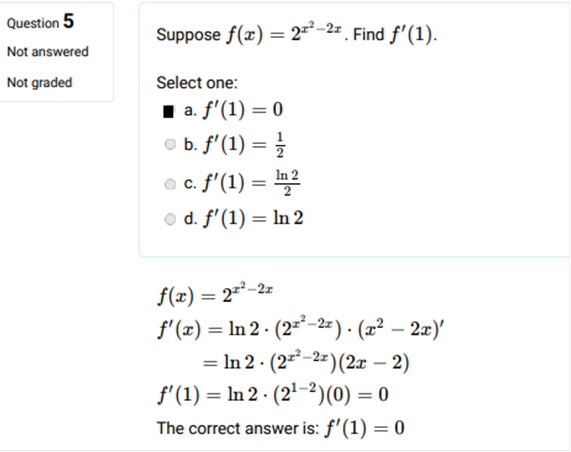Click the 'Not graded' status text
The width and height of the screenshot is (571, 452).
[39, 83]
